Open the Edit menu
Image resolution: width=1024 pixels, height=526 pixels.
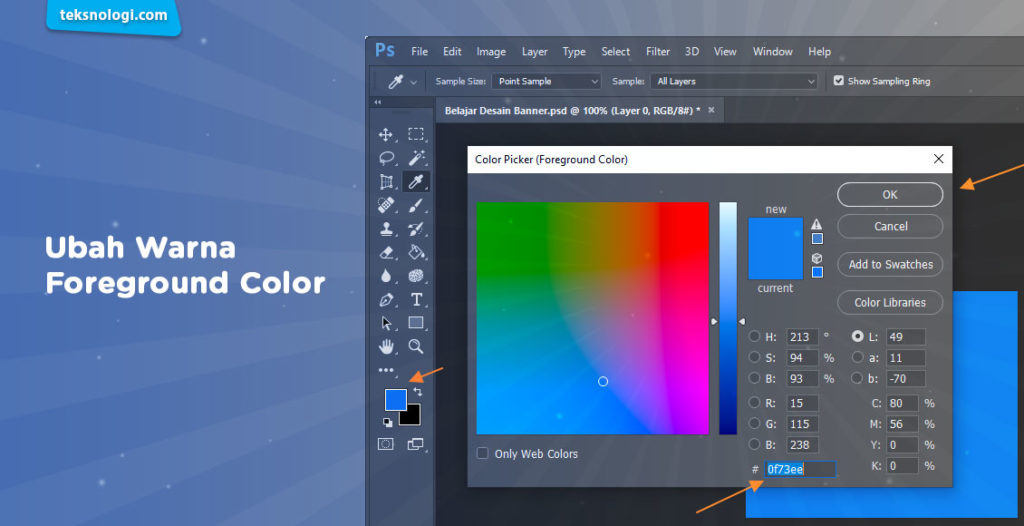pos(452,52)
